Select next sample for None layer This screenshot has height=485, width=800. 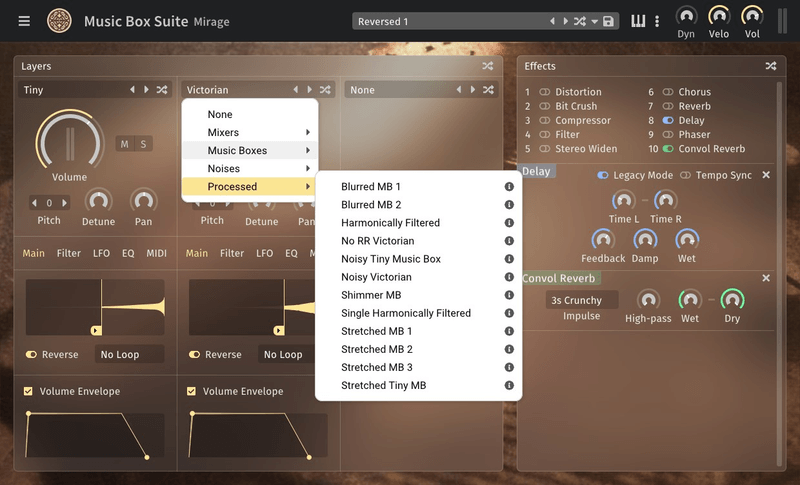pos(473,90)
